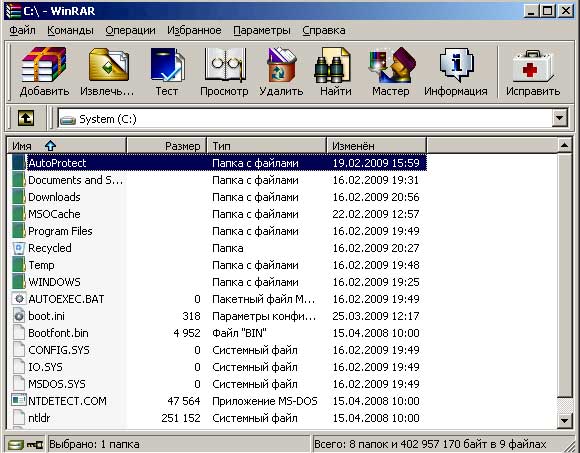Click the key password icon in status bar

click(x=35, y=444)
